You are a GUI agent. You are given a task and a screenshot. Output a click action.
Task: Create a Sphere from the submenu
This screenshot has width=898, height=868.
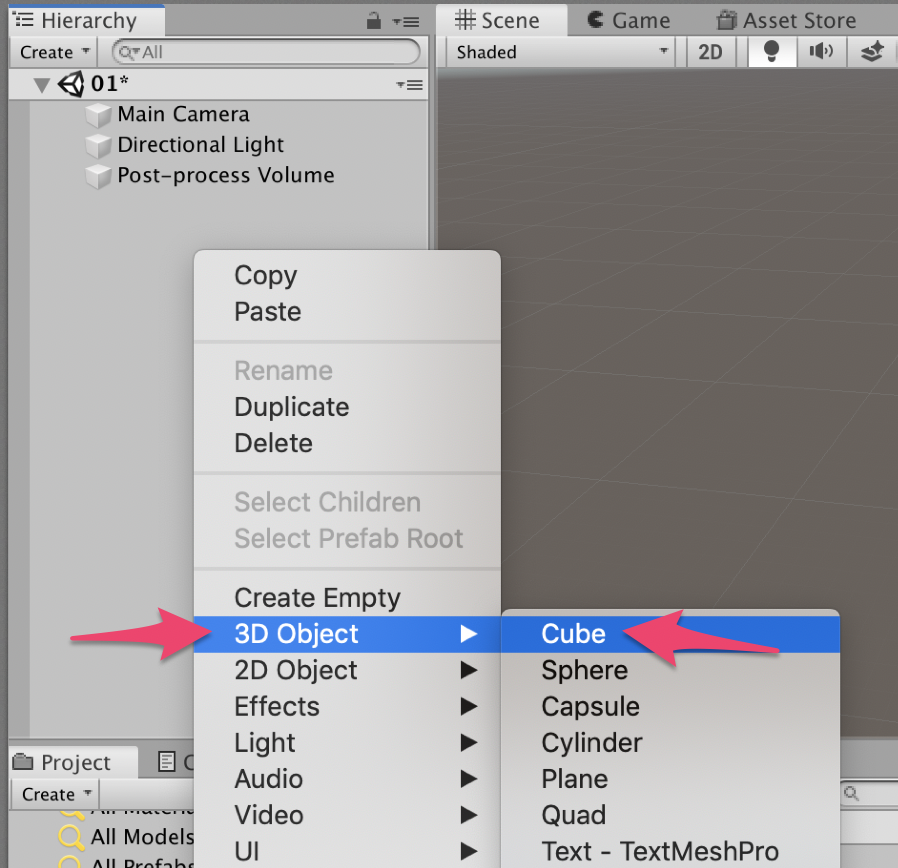670,670
